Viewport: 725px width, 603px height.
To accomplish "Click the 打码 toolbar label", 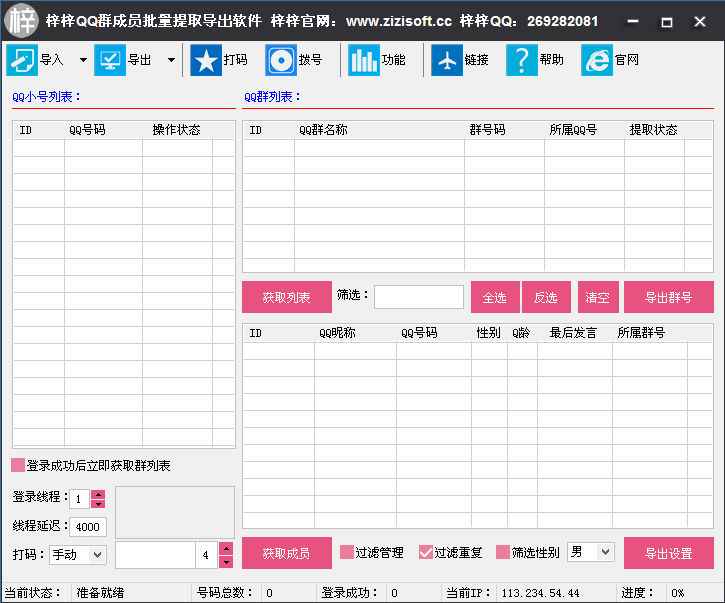I will click(x=236, y=60).
